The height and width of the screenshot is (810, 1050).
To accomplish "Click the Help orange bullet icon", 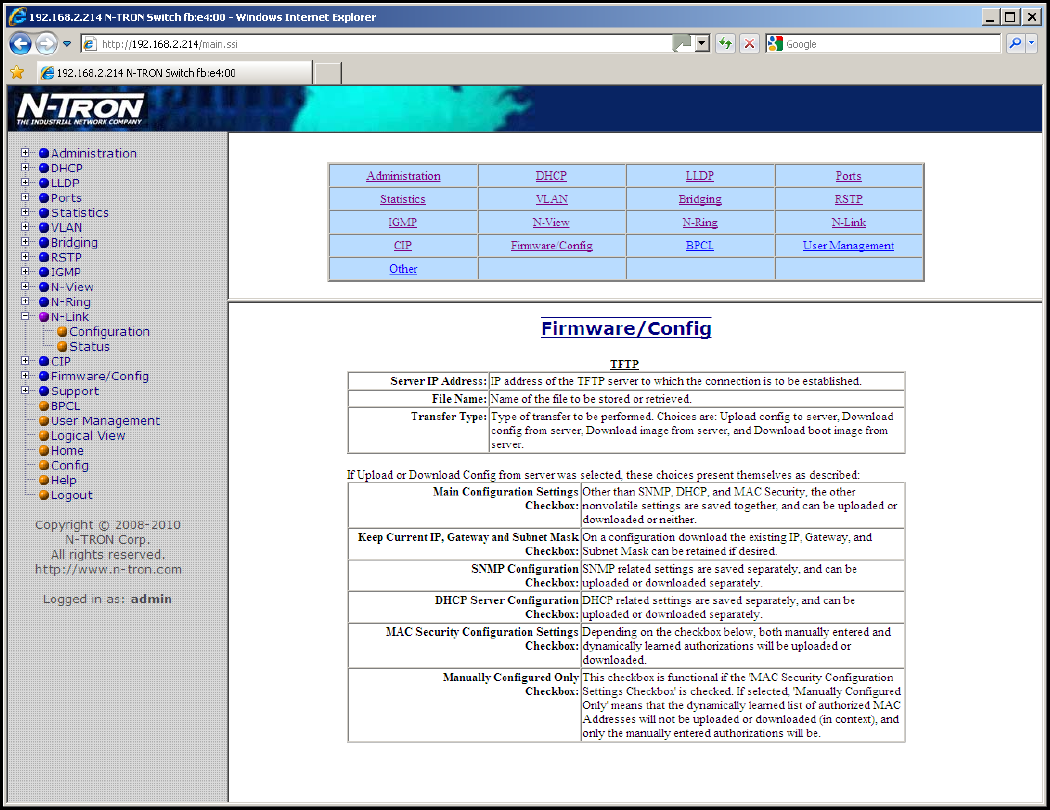I will [44, 480].
